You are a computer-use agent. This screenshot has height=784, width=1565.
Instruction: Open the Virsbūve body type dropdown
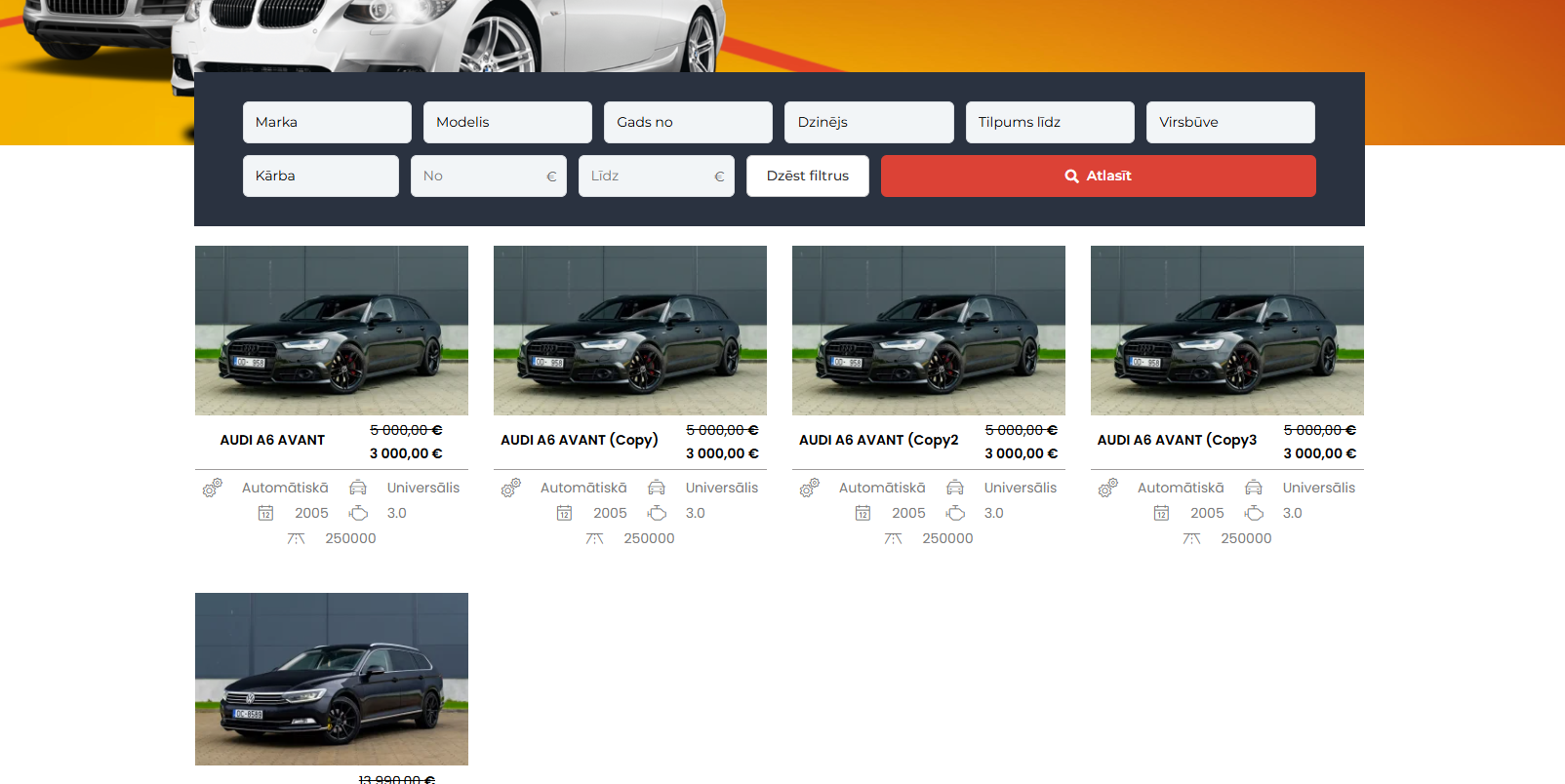click(1230, 123)
